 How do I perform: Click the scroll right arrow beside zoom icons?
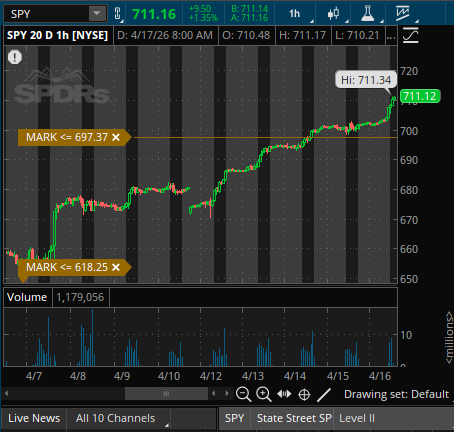pyautogui.click(x=227, y=394)
